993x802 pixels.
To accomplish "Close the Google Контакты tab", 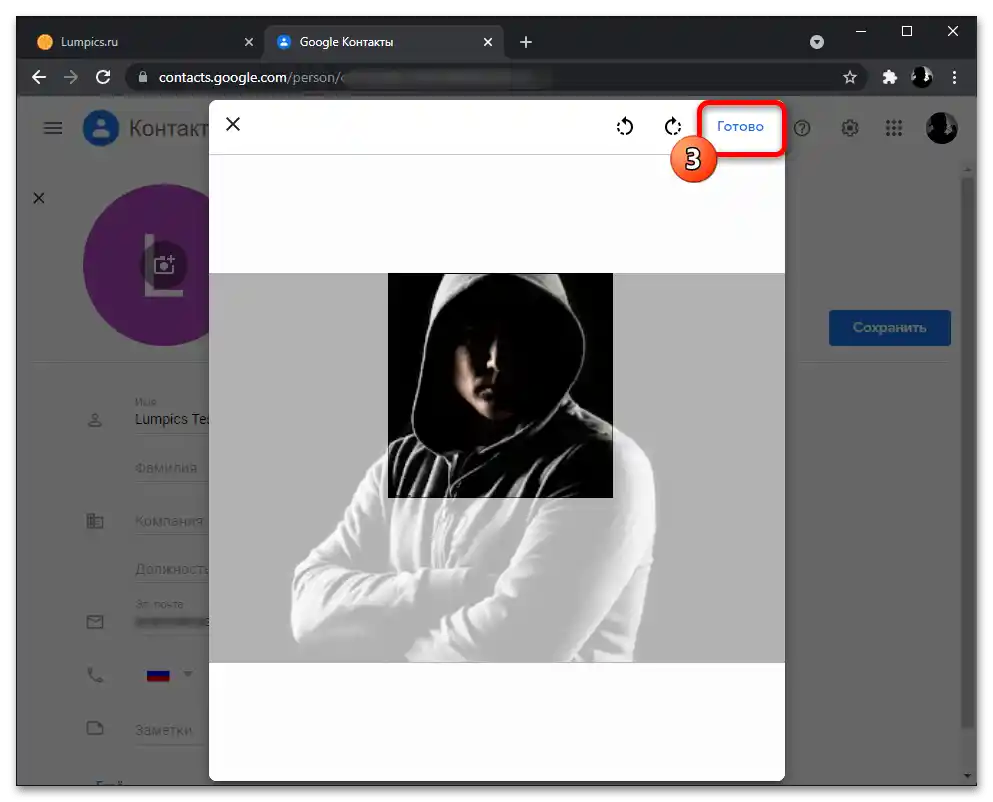I will point(488,42).
